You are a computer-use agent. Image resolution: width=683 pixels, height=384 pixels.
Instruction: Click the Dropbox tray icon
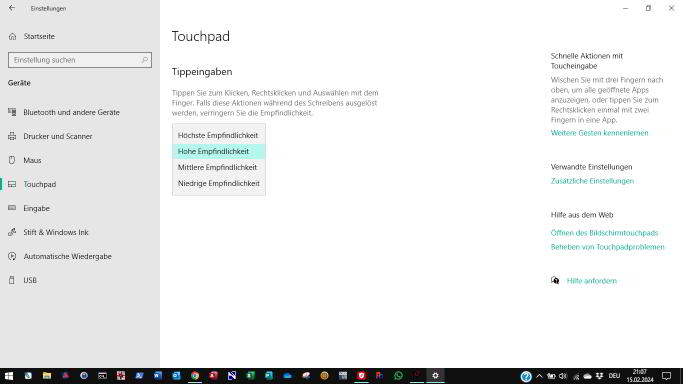point(600,376)
